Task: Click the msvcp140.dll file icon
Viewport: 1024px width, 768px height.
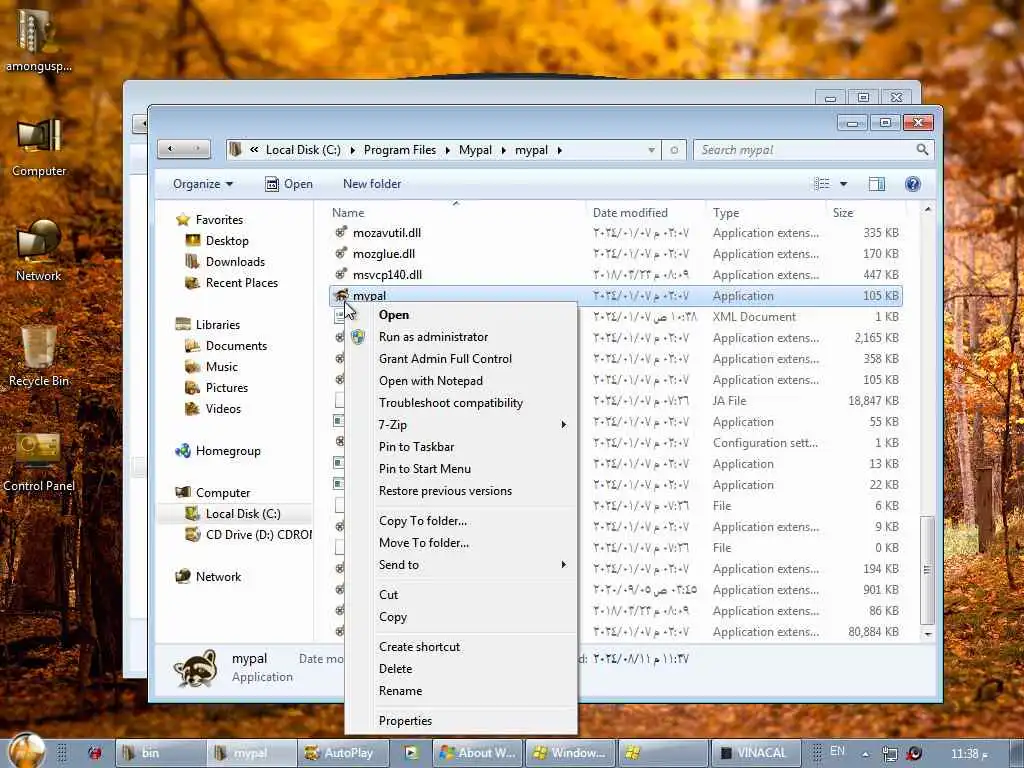Action: point(340,274)
